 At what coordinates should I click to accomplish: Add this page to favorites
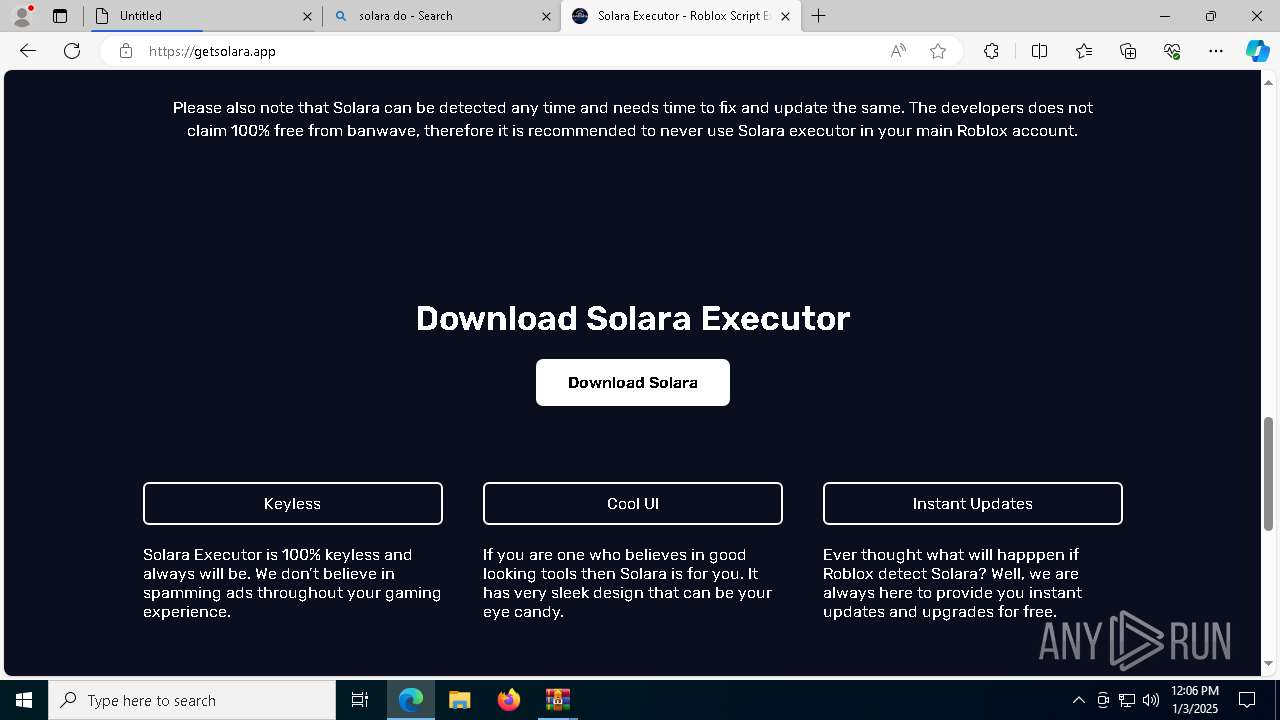pos(938,51)
